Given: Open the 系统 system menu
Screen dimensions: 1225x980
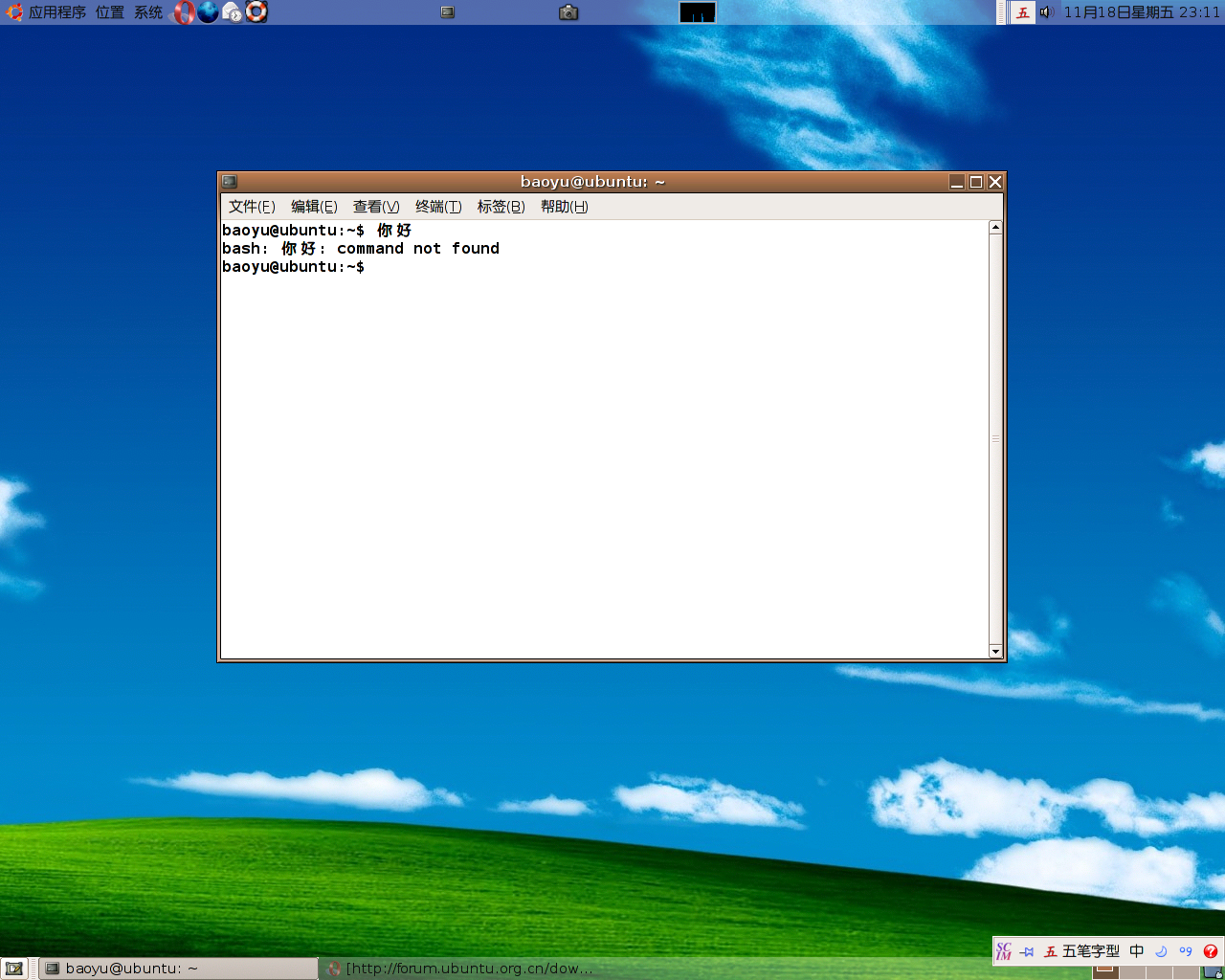Looking at the screenshot, I should click(148, 12).
